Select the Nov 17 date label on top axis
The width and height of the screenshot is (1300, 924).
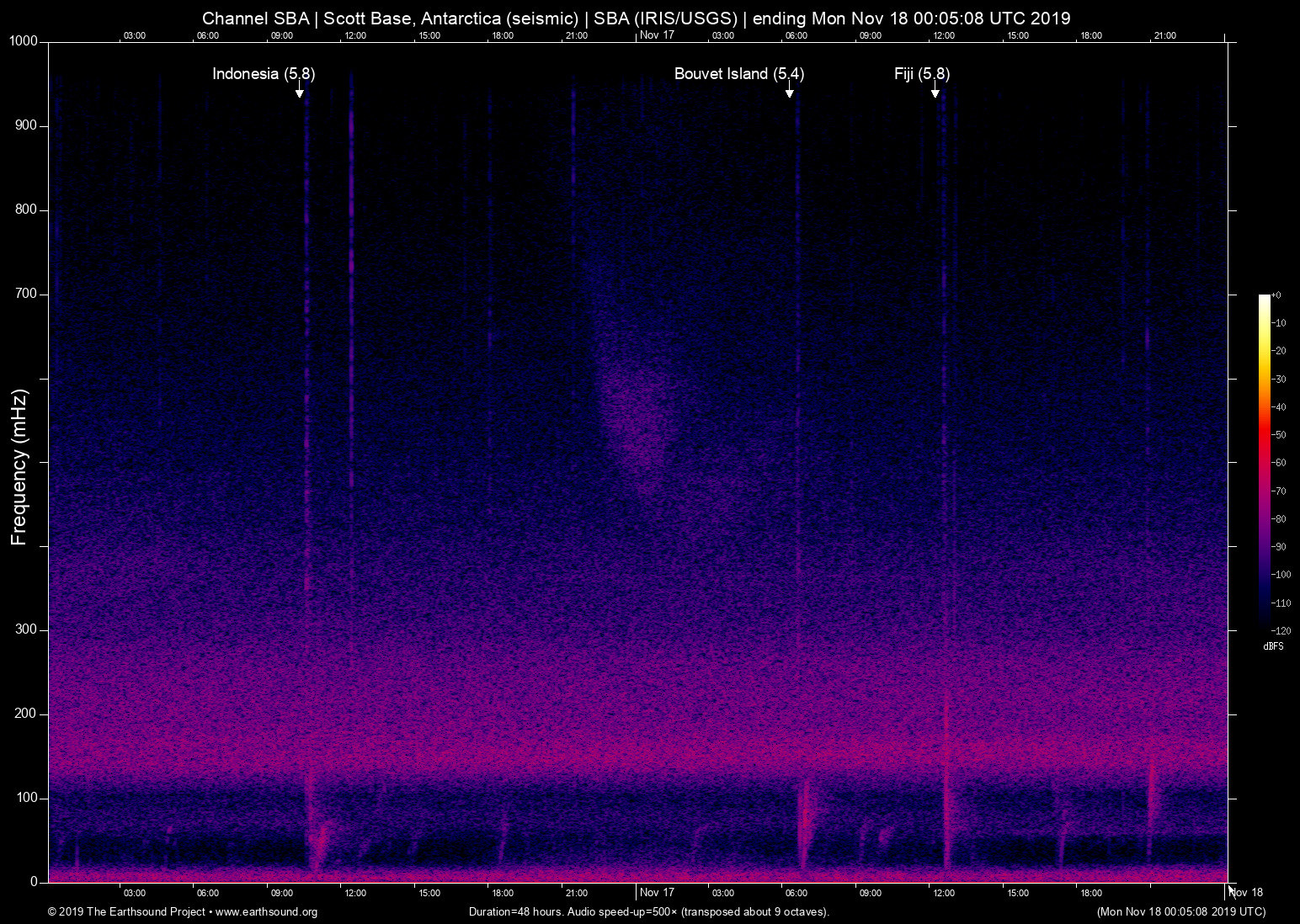pyautogui.click(x=658, y=35)
